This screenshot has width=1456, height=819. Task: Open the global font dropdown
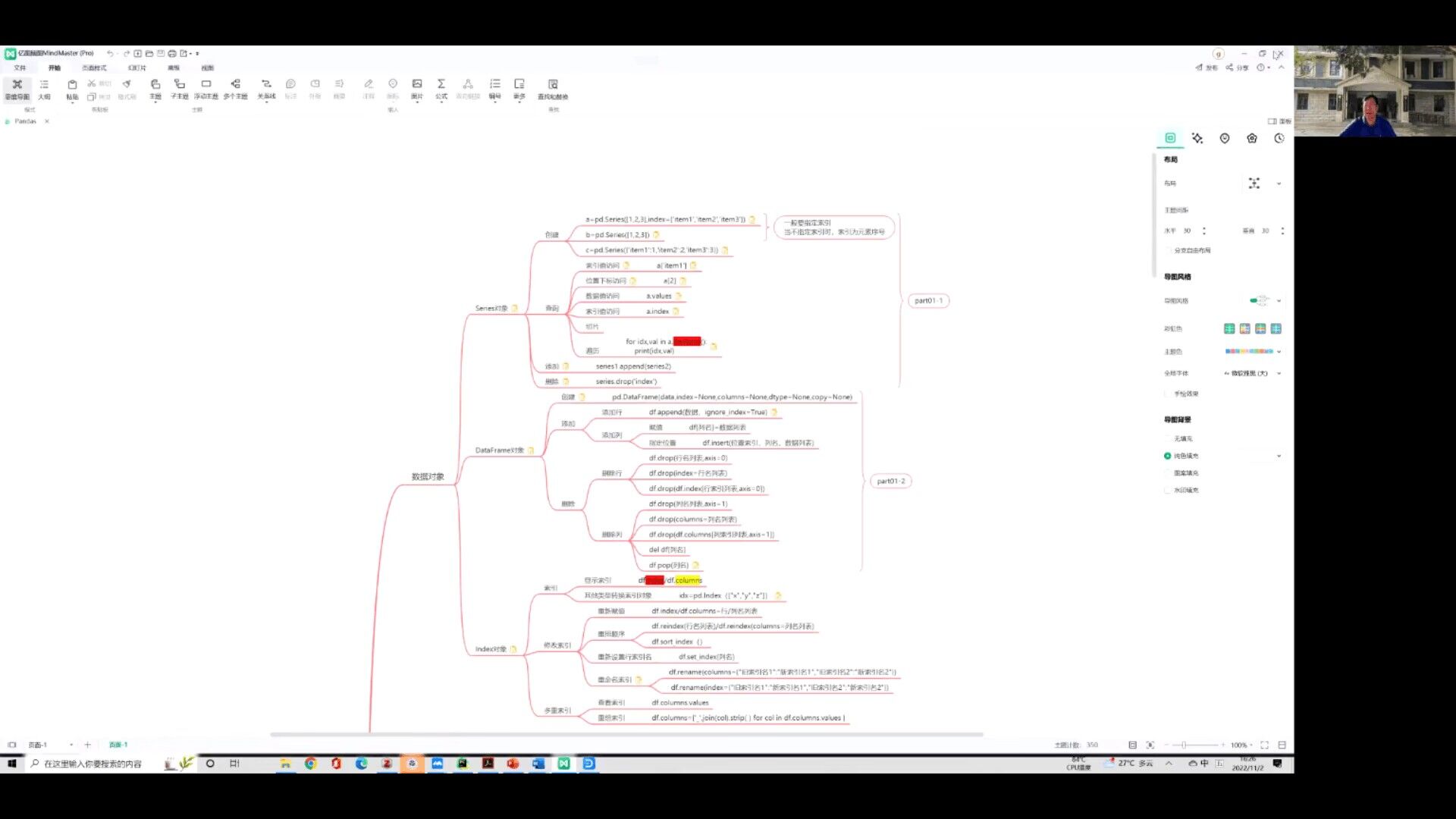(x=1279, y=373)
